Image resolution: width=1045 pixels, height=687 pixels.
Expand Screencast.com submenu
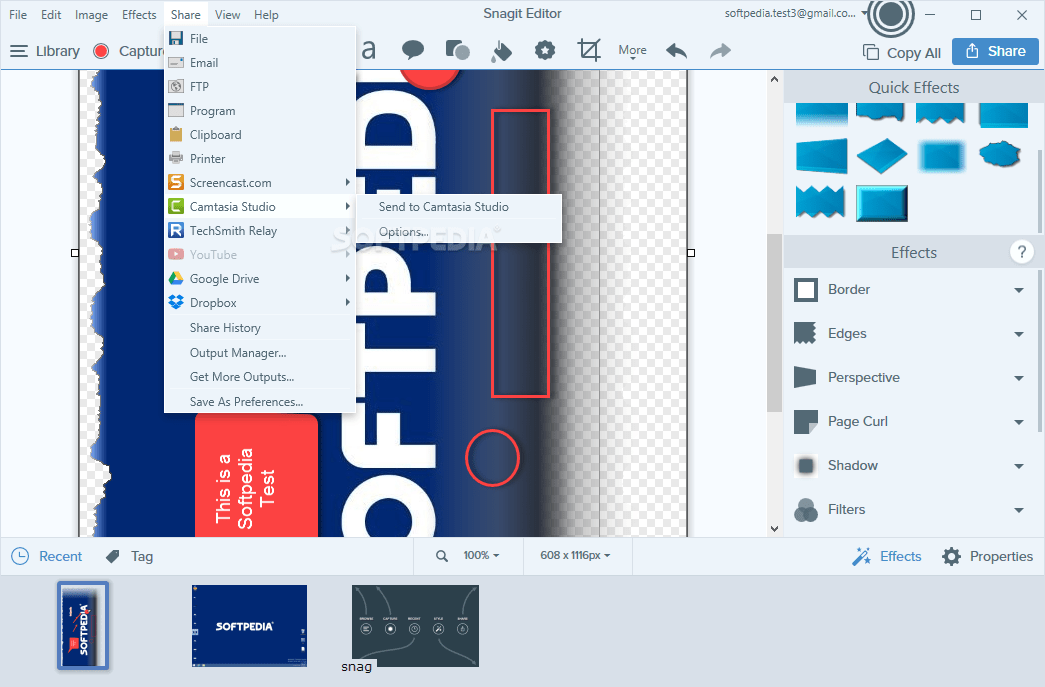coord(260,183)
